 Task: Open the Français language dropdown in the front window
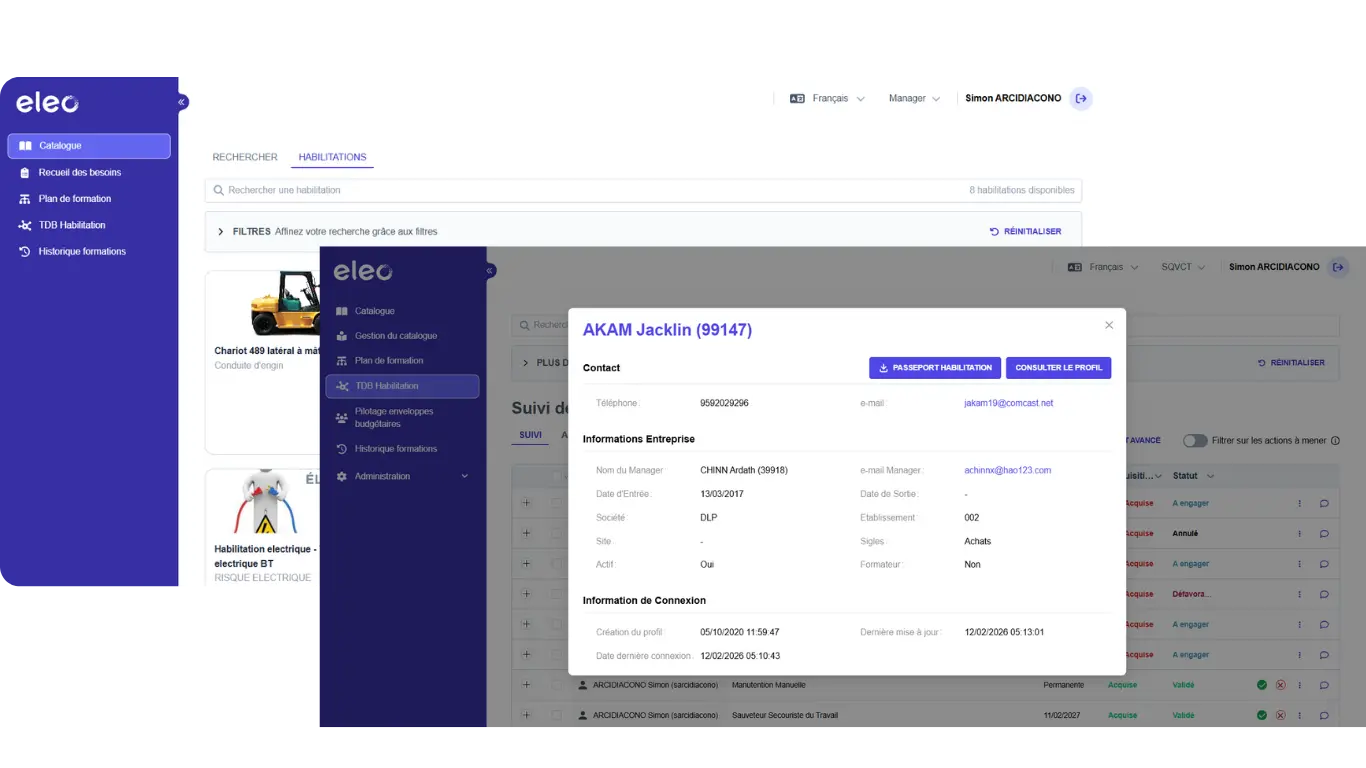coord(1114,267)
